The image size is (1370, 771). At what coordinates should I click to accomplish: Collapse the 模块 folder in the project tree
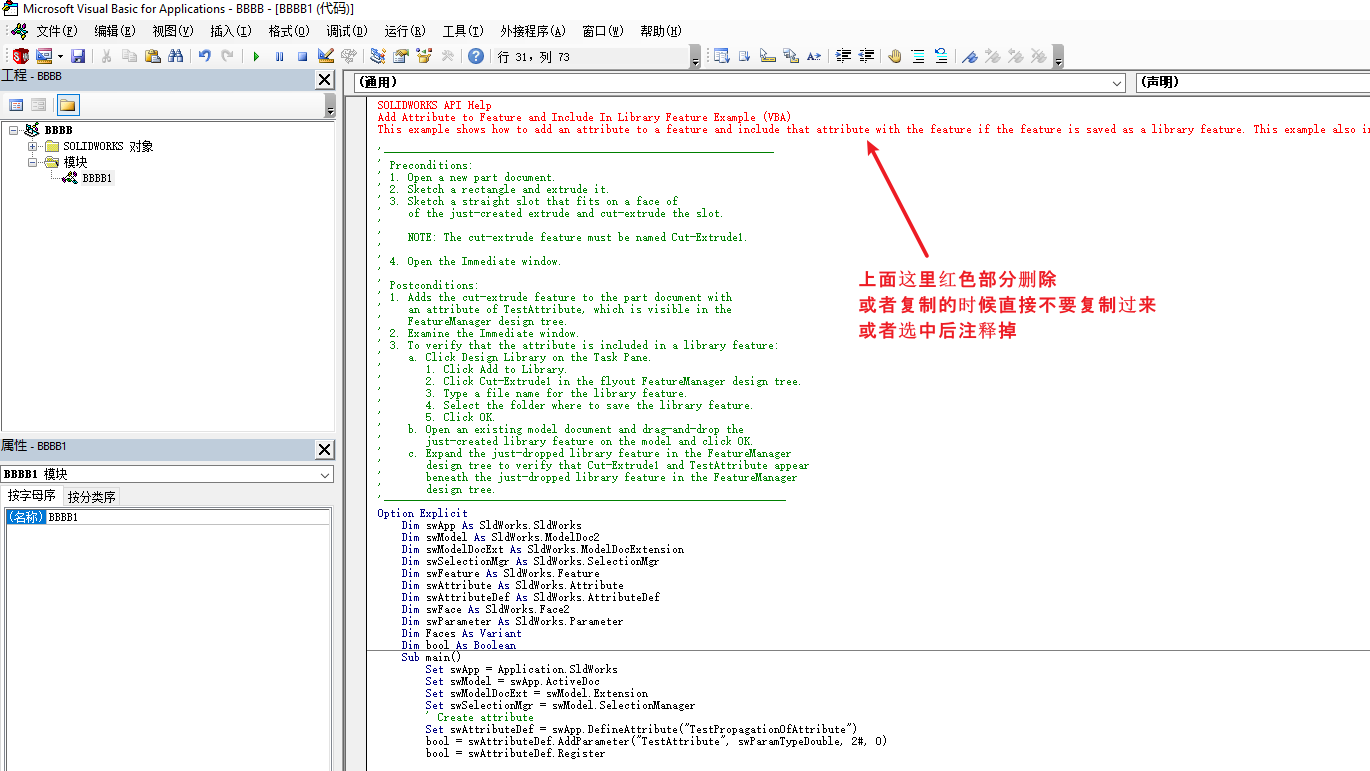coord(33,162)
